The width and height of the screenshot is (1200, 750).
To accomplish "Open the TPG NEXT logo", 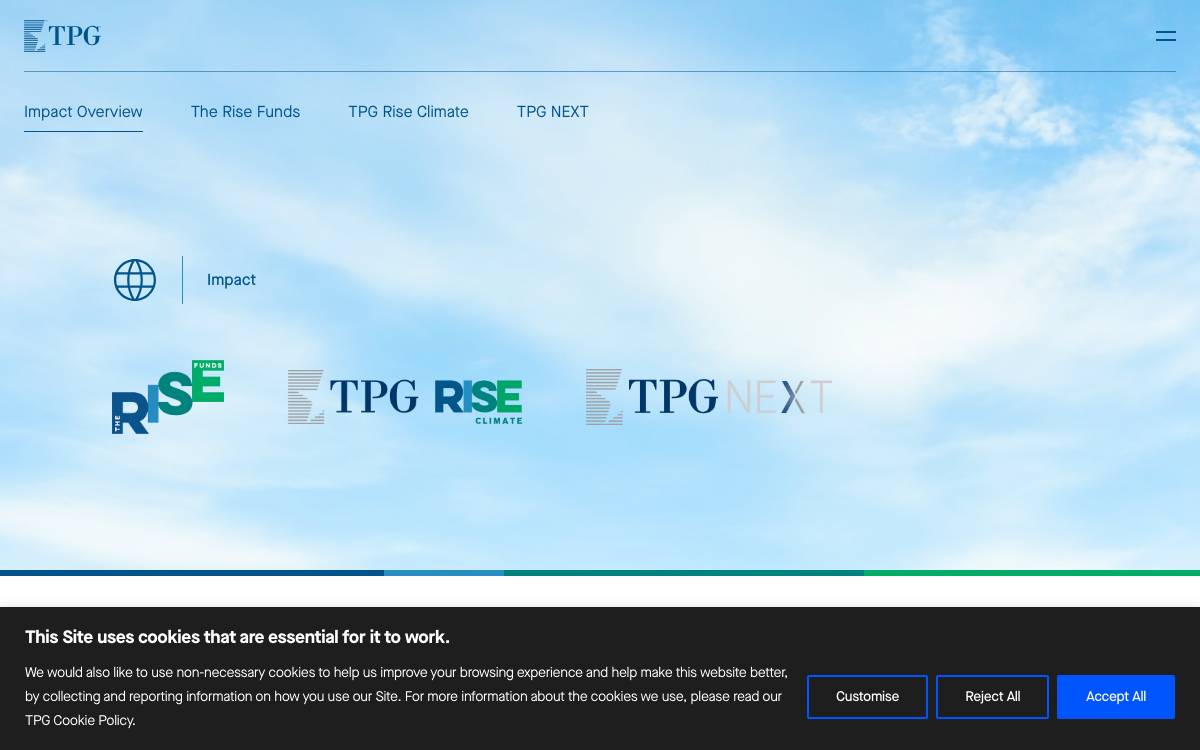I will click(709, 397).
